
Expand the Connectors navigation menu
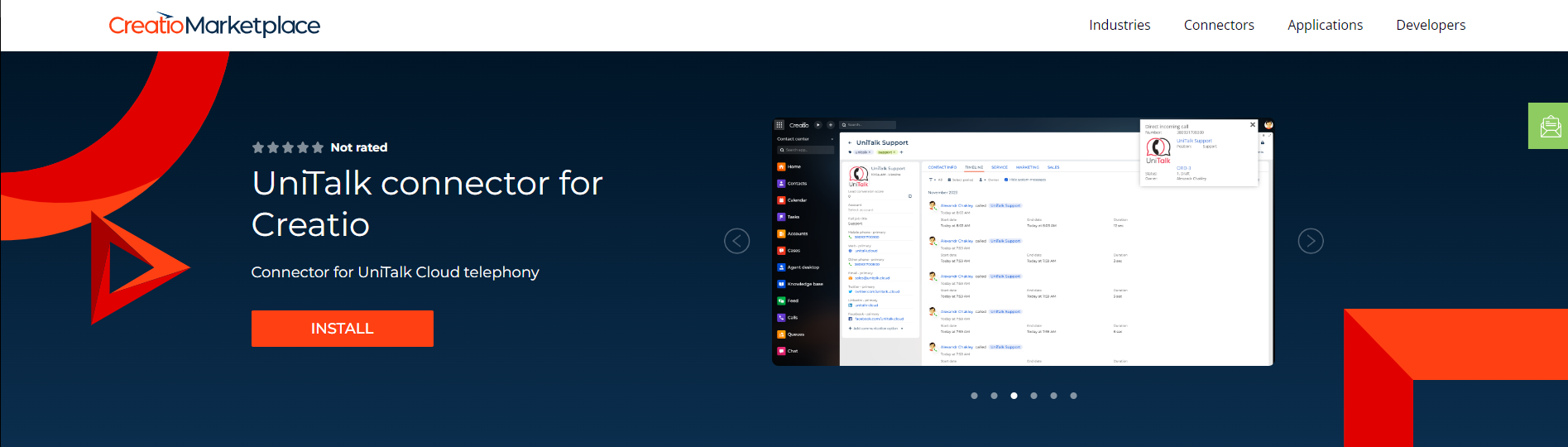tap(1218, 25)
